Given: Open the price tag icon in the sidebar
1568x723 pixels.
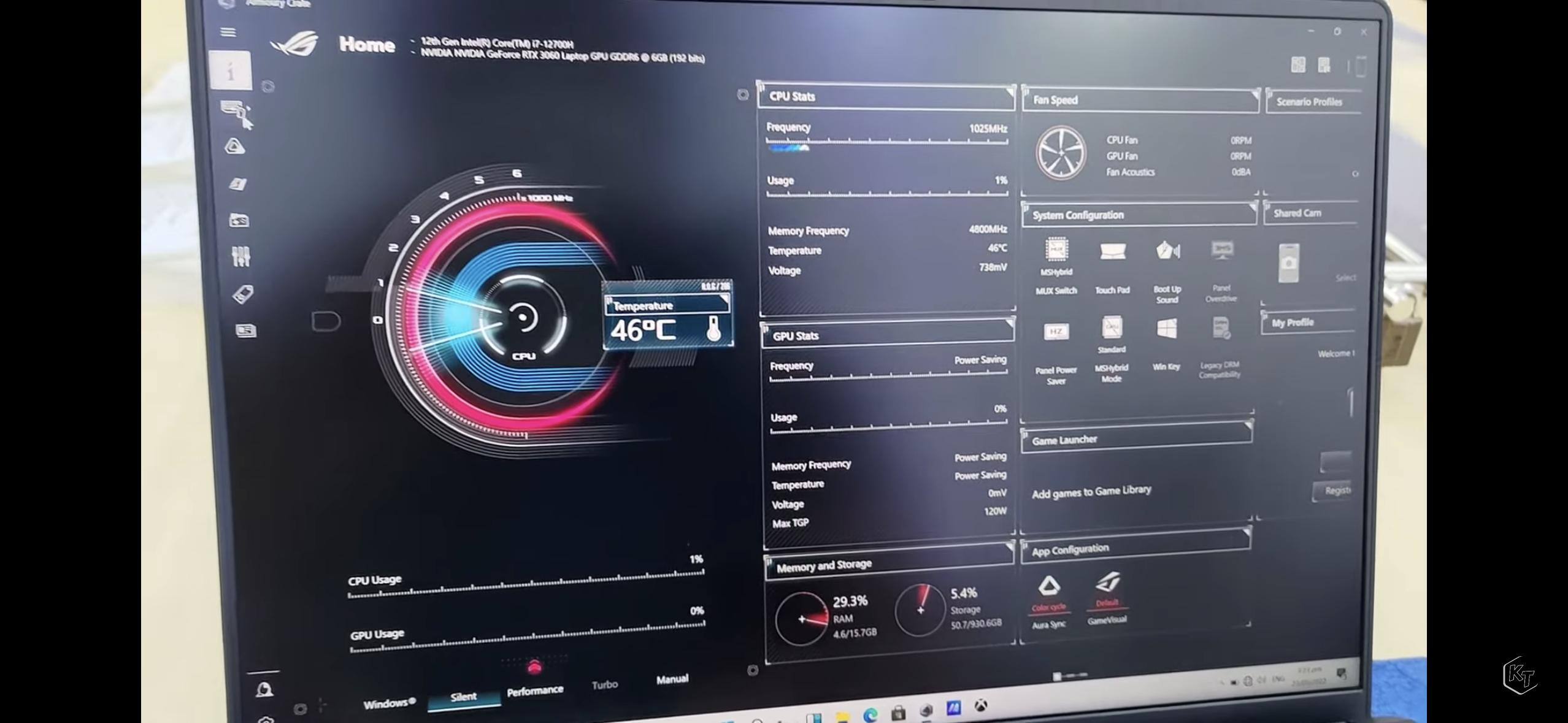Looking at the screenshot, I should 244,294.
